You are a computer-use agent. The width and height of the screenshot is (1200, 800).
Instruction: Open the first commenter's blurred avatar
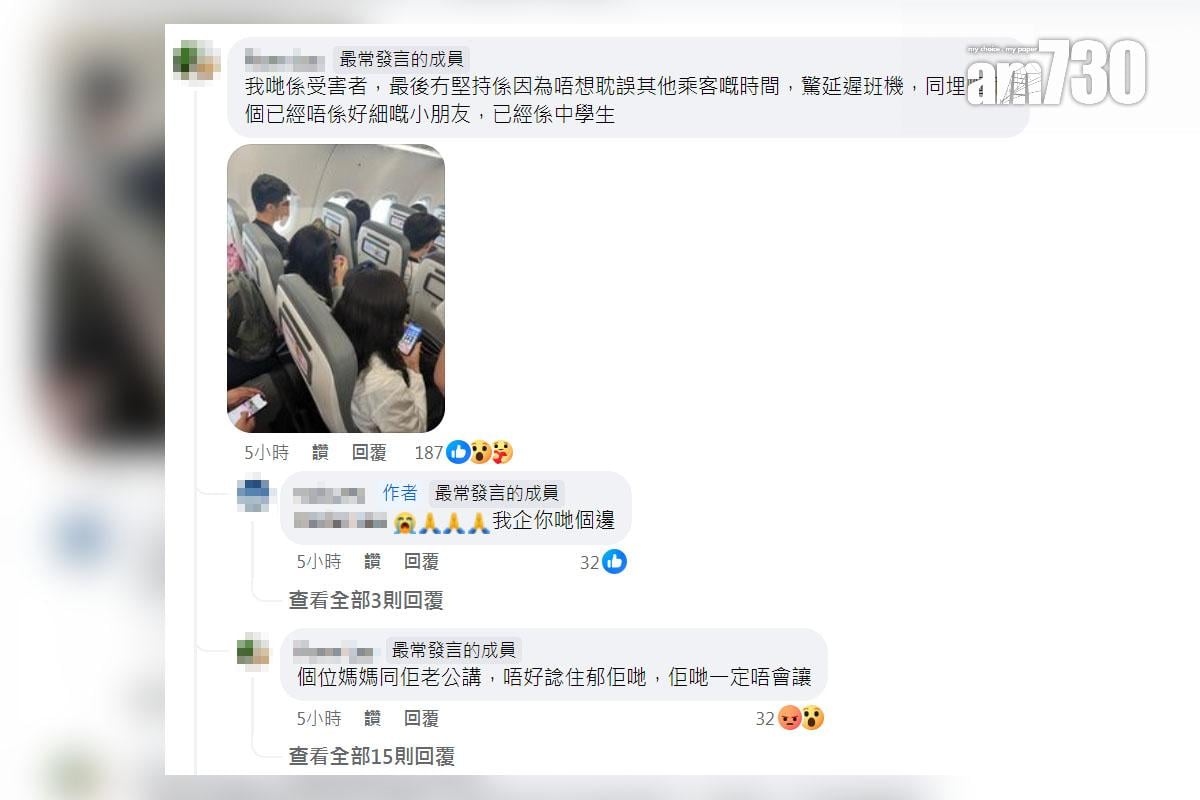pos(196,59)
